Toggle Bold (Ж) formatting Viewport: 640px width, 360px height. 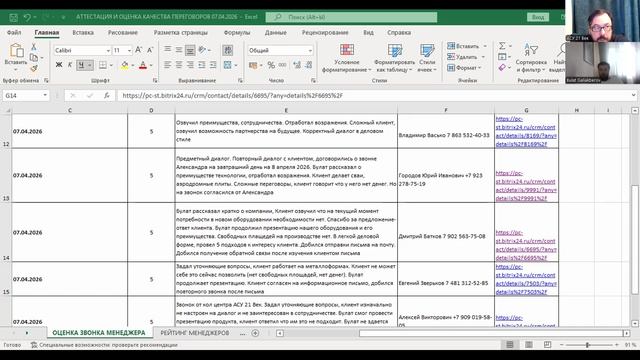click(x=59, y=65)
